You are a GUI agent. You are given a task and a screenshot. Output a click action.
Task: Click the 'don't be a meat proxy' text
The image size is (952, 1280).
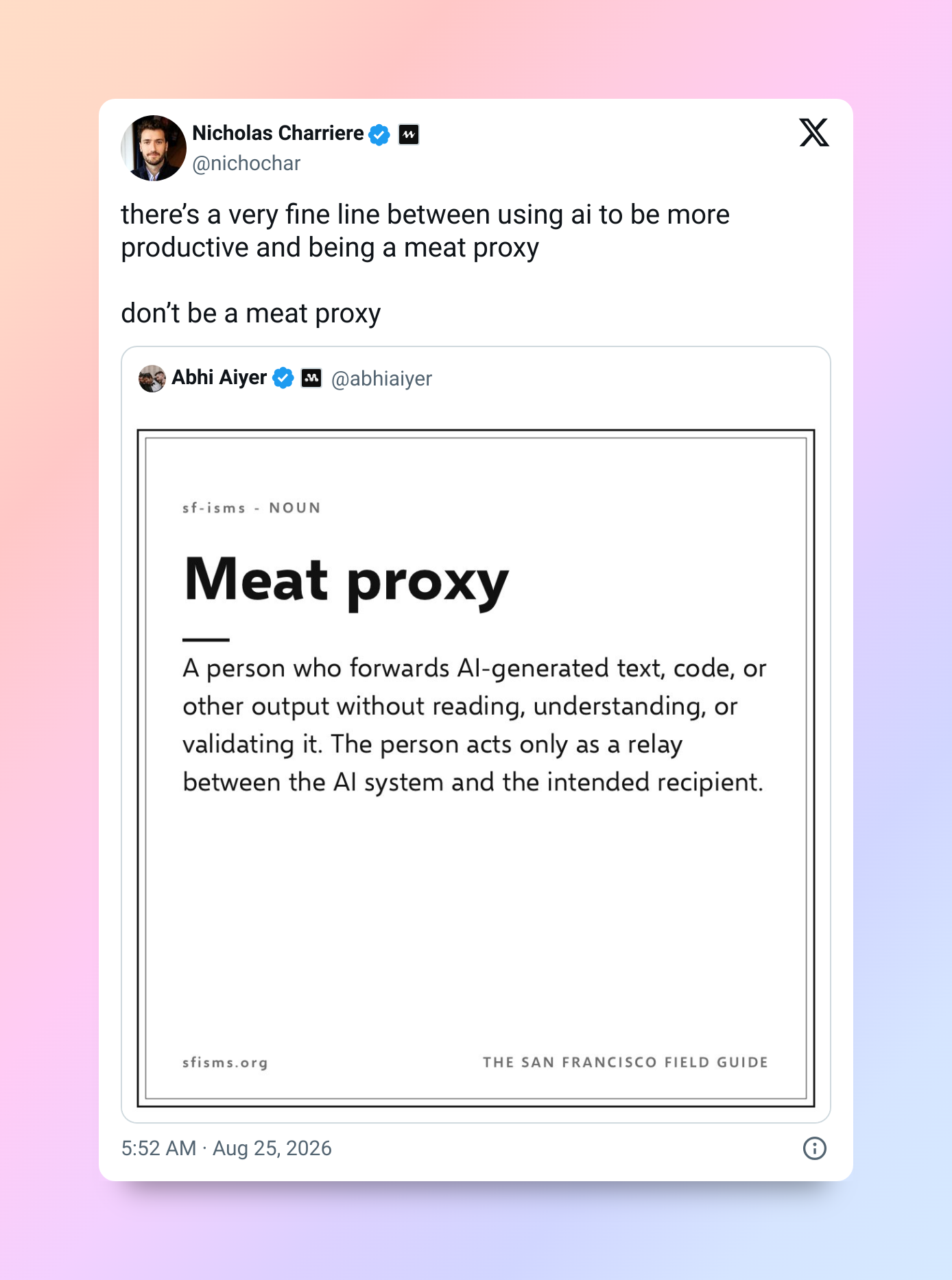tap(251, 313)
